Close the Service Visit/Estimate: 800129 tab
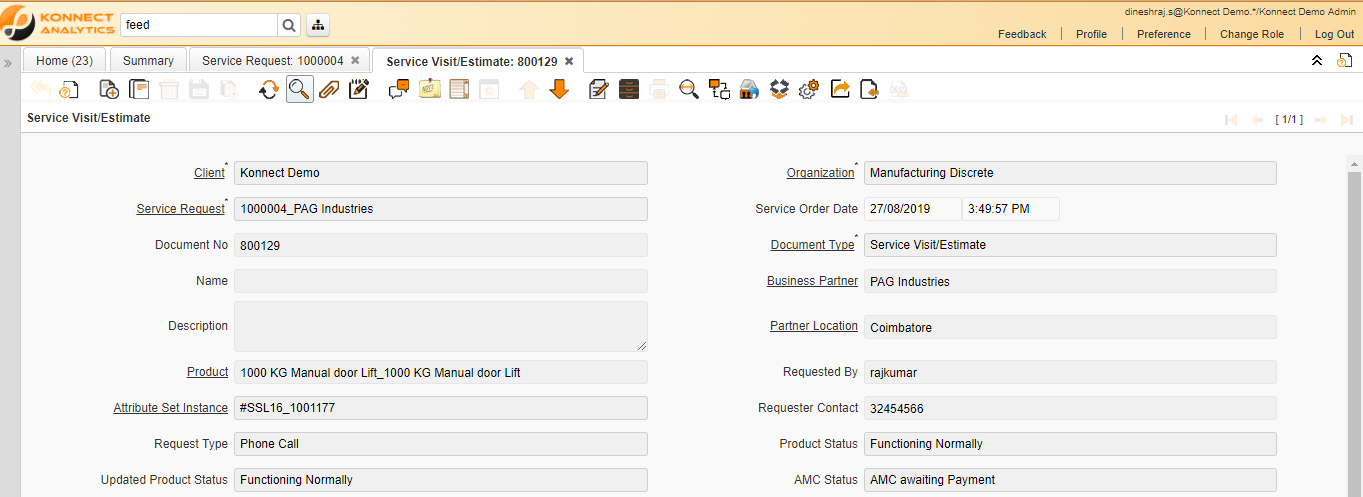 [x=569, y=61]
